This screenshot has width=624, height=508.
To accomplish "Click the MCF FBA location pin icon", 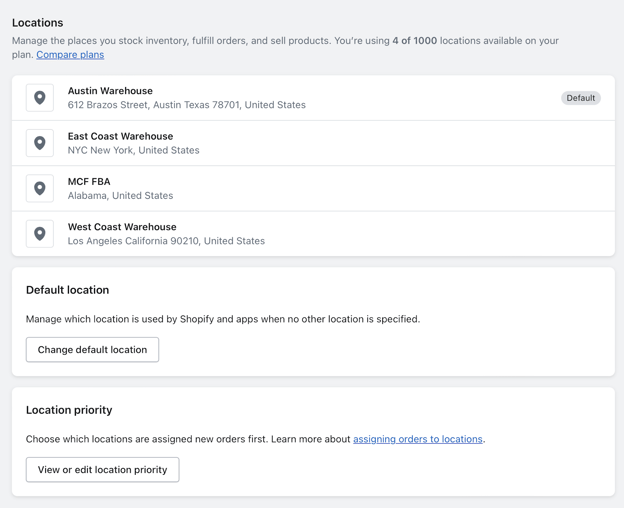I will click(40, 188).
